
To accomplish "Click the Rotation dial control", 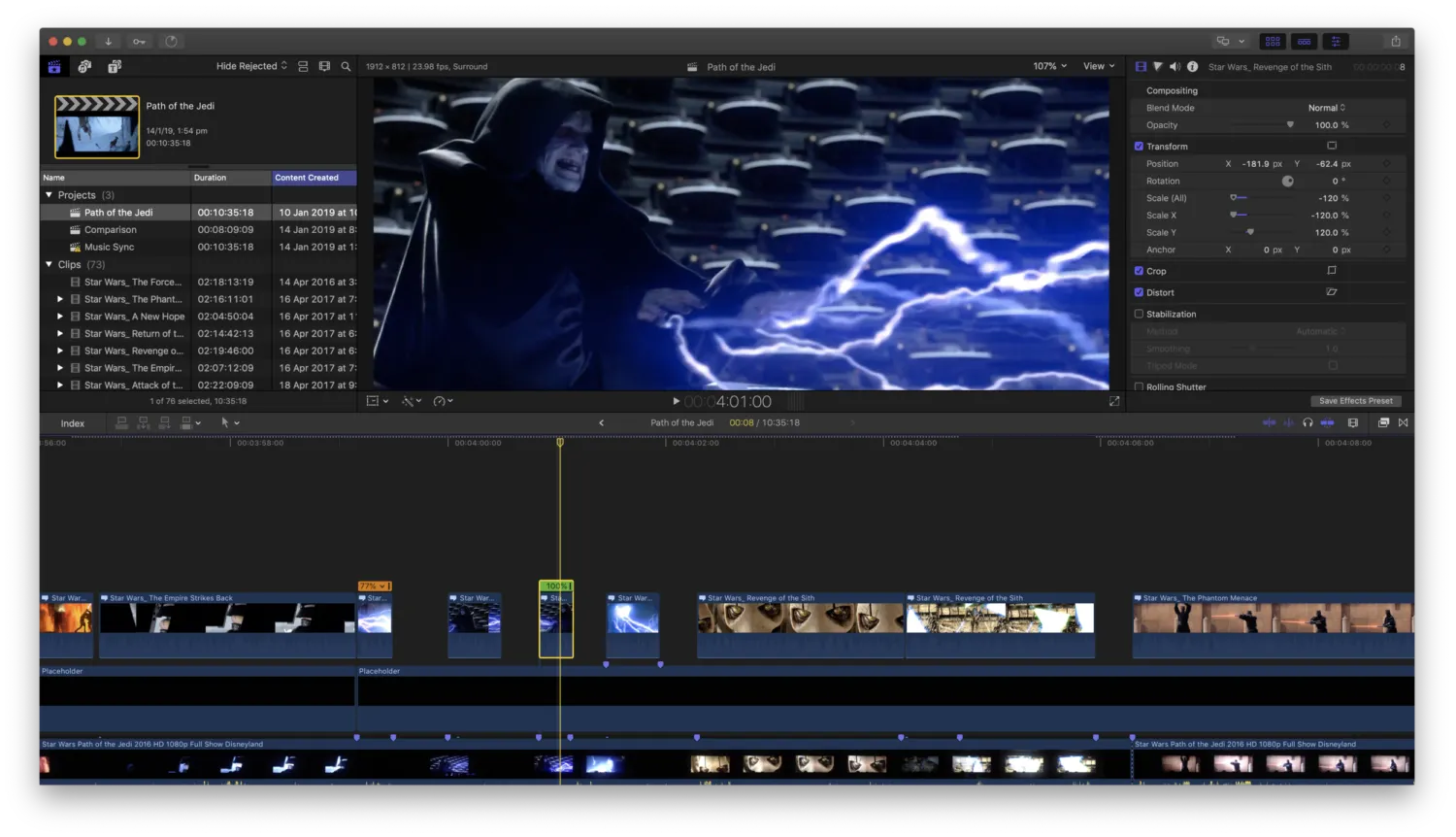I will (x=1287, y=182).
